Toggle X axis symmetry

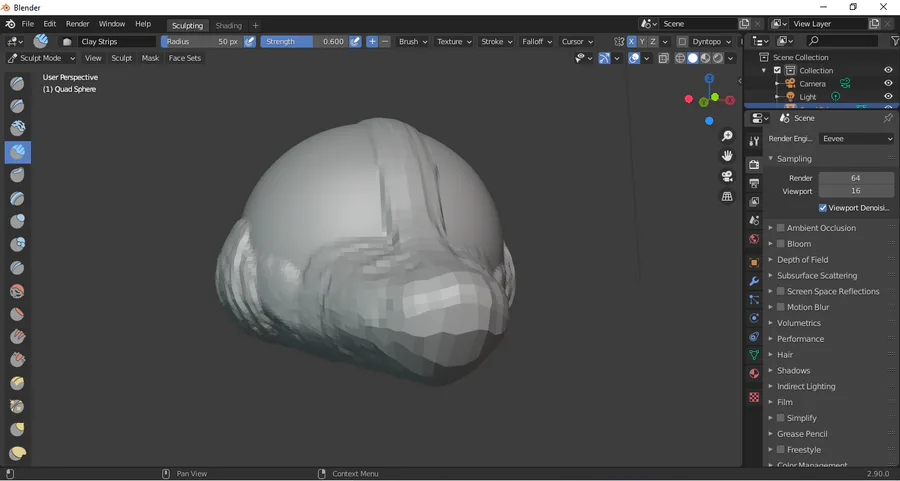(631, 41)
